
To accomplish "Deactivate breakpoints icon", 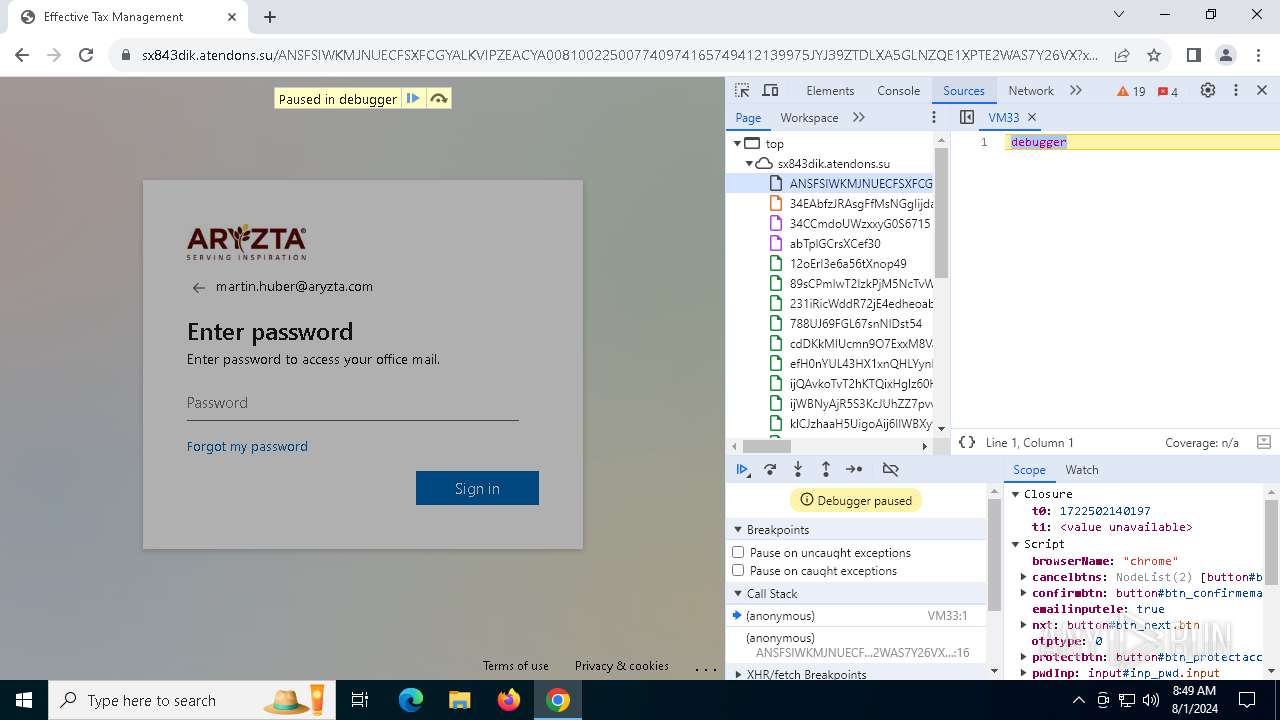I will (890, 469).
